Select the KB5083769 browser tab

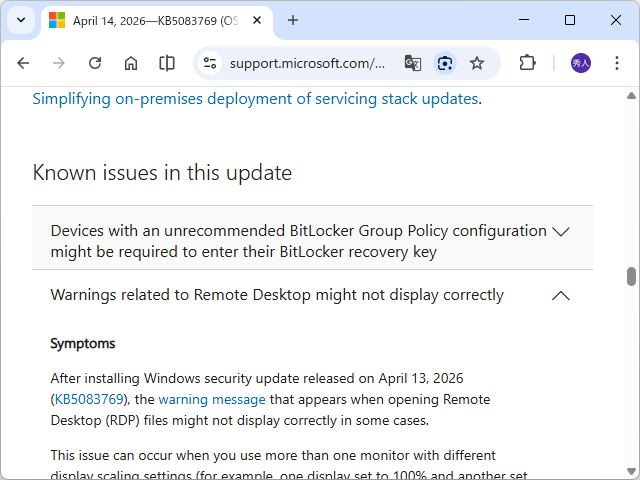pos(150,20)
